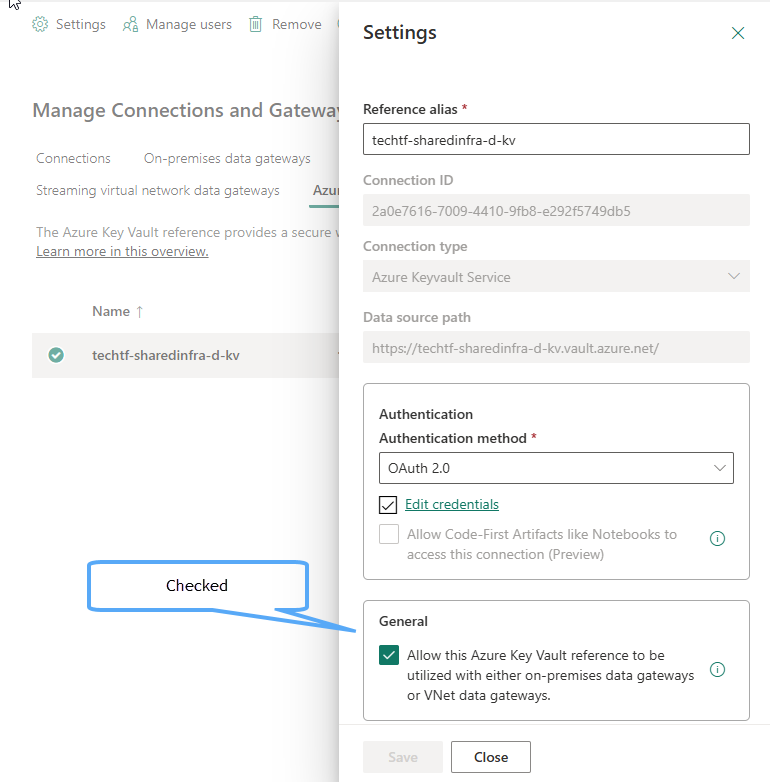770x782 pixels.
Task: Click the Save button
Action: click(x=403, y=757)
